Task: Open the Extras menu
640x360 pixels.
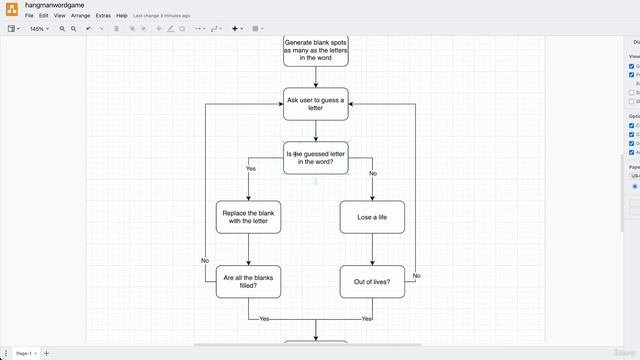Action: tap(103, 16)
